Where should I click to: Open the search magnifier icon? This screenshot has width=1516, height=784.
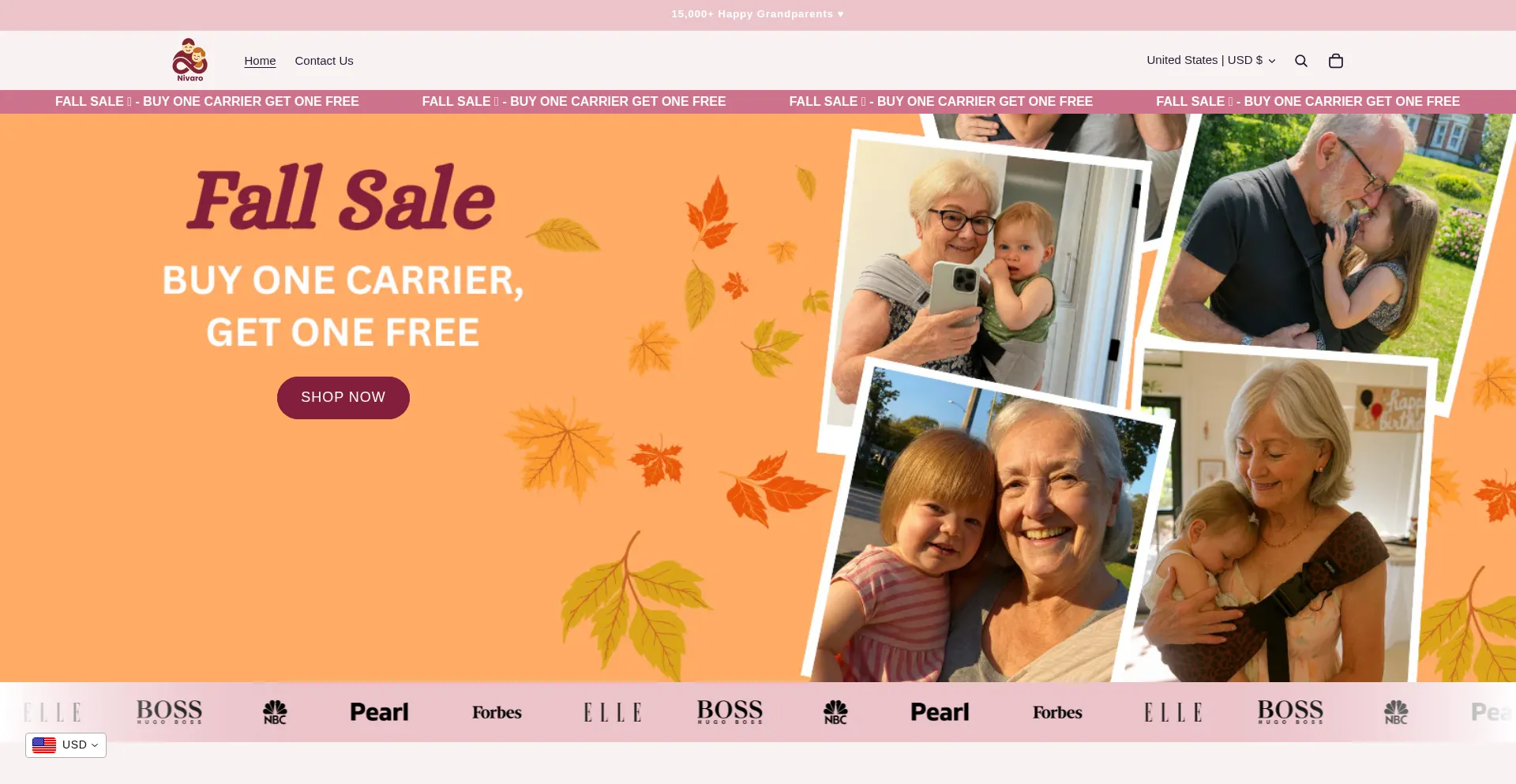(1301, 61)
